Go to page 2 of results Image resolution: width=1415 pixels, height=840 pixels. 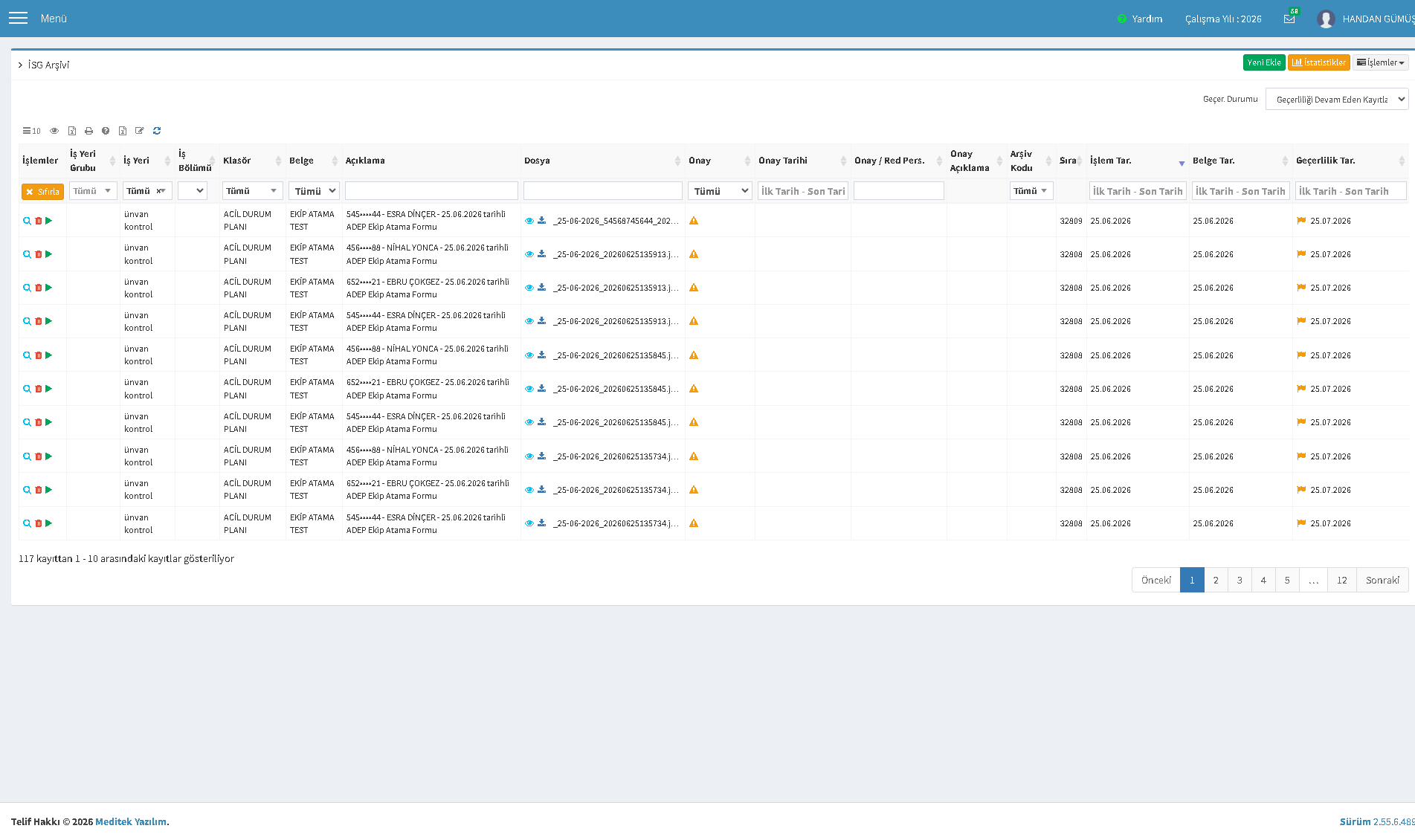pyautogui.click(x=1216, y=580)
